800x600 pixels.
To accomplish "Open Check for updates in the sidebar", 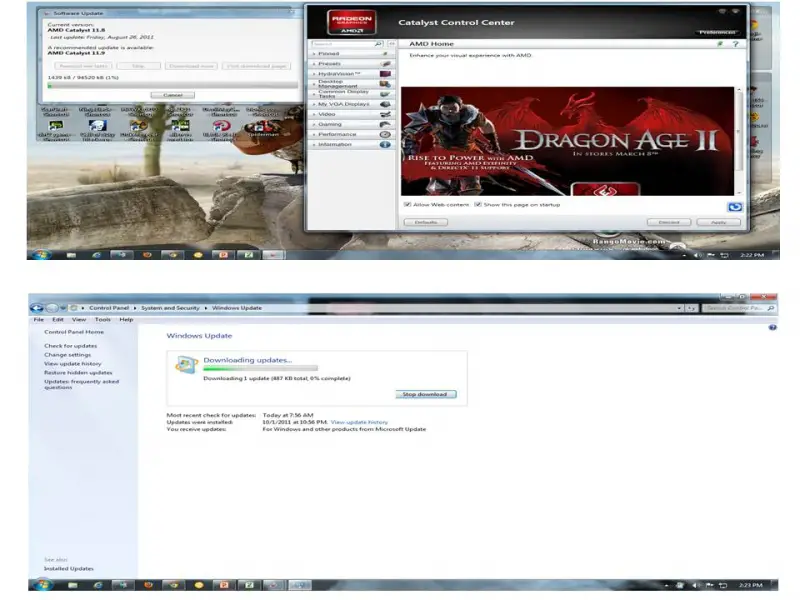I will (x=70, y=346).
